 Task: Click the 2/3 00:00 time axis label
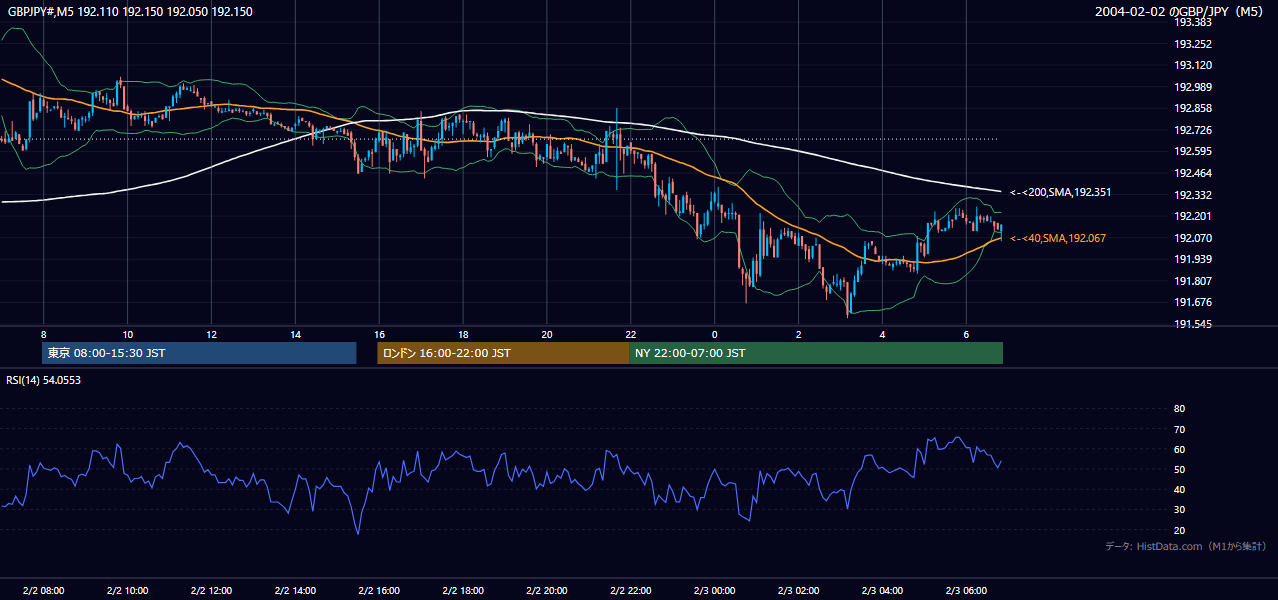[x=715, y=590]
